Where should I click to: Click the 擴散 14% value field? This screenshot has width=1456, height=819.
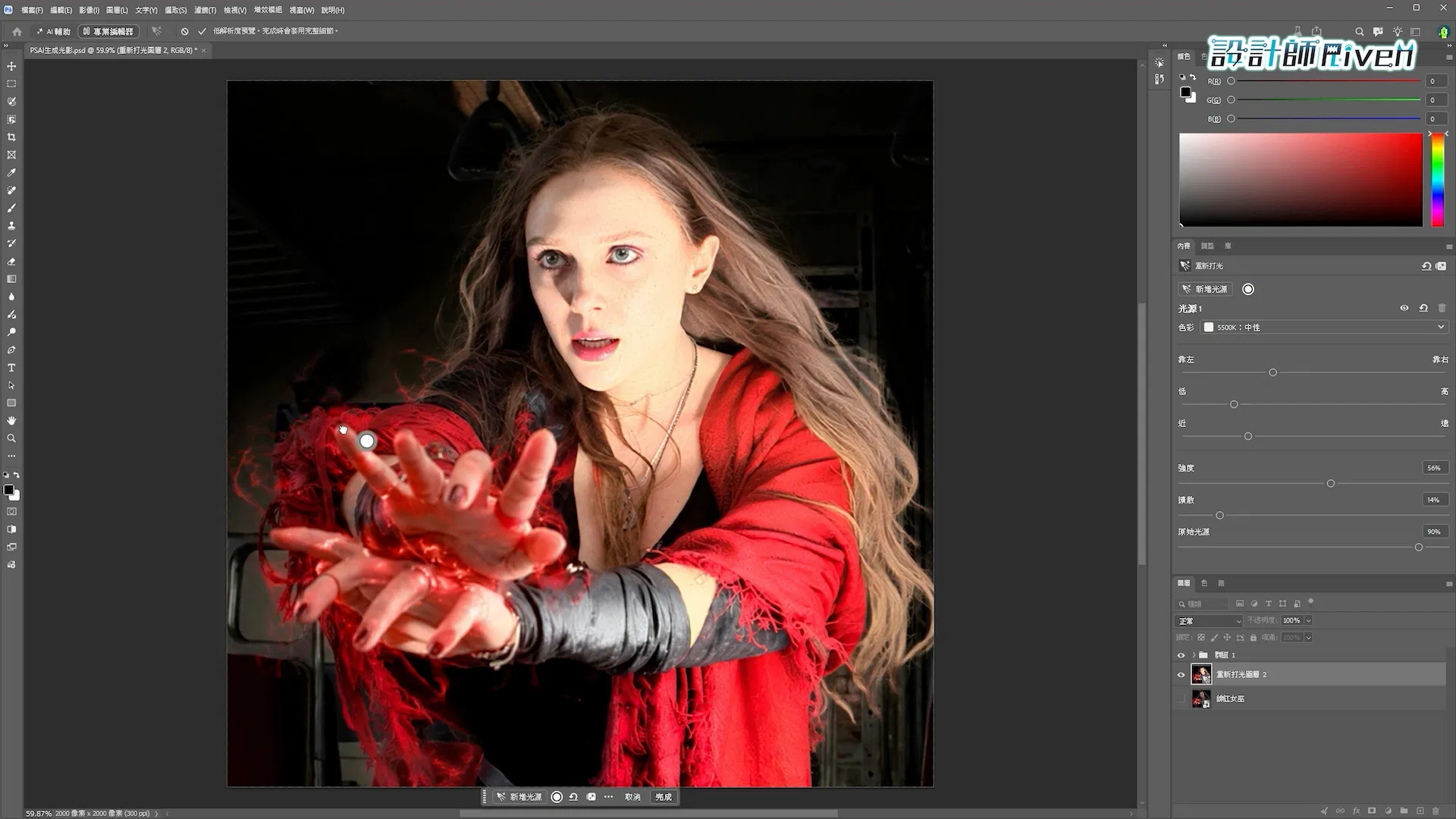tap(1433, 500)
